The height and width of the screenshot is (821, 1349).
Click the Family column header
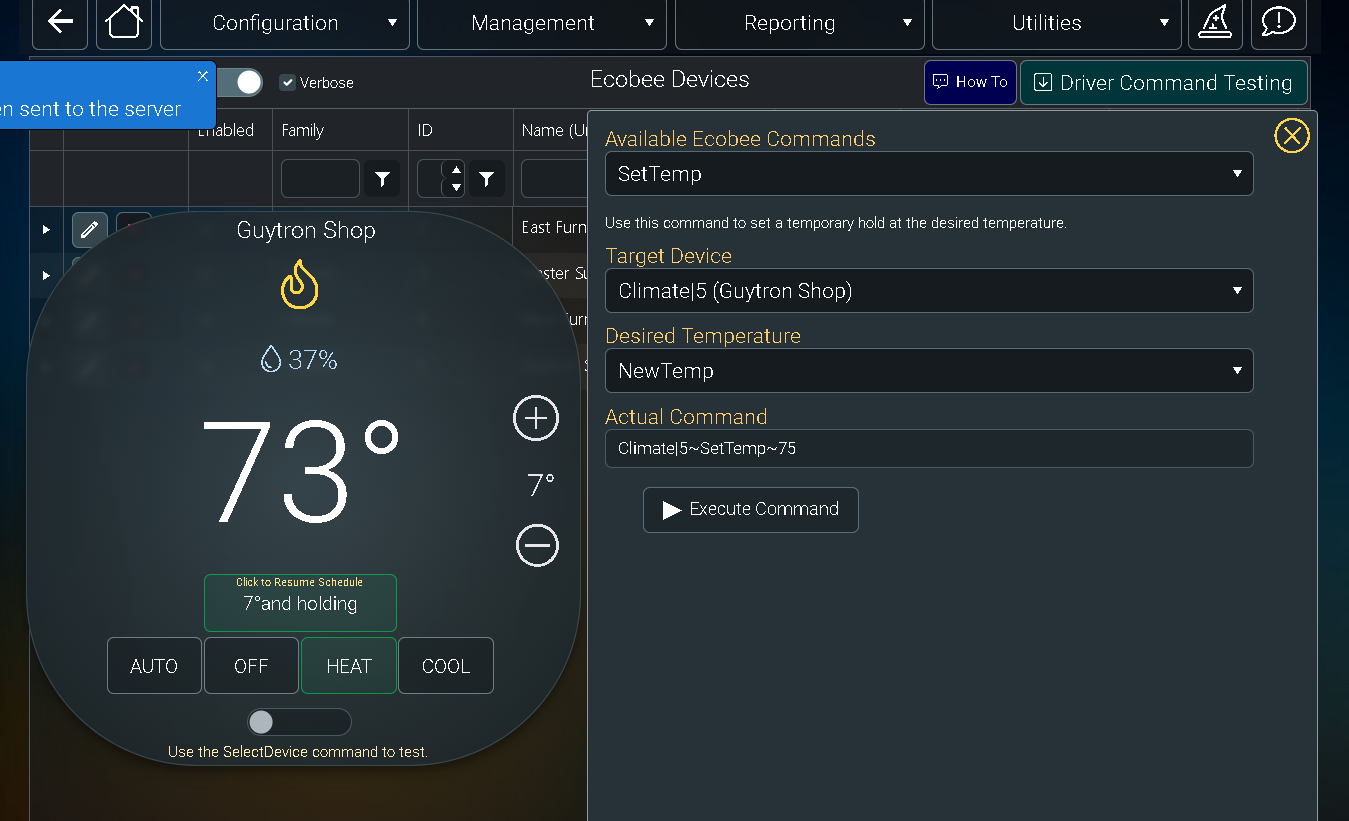(x=302, y=130)
